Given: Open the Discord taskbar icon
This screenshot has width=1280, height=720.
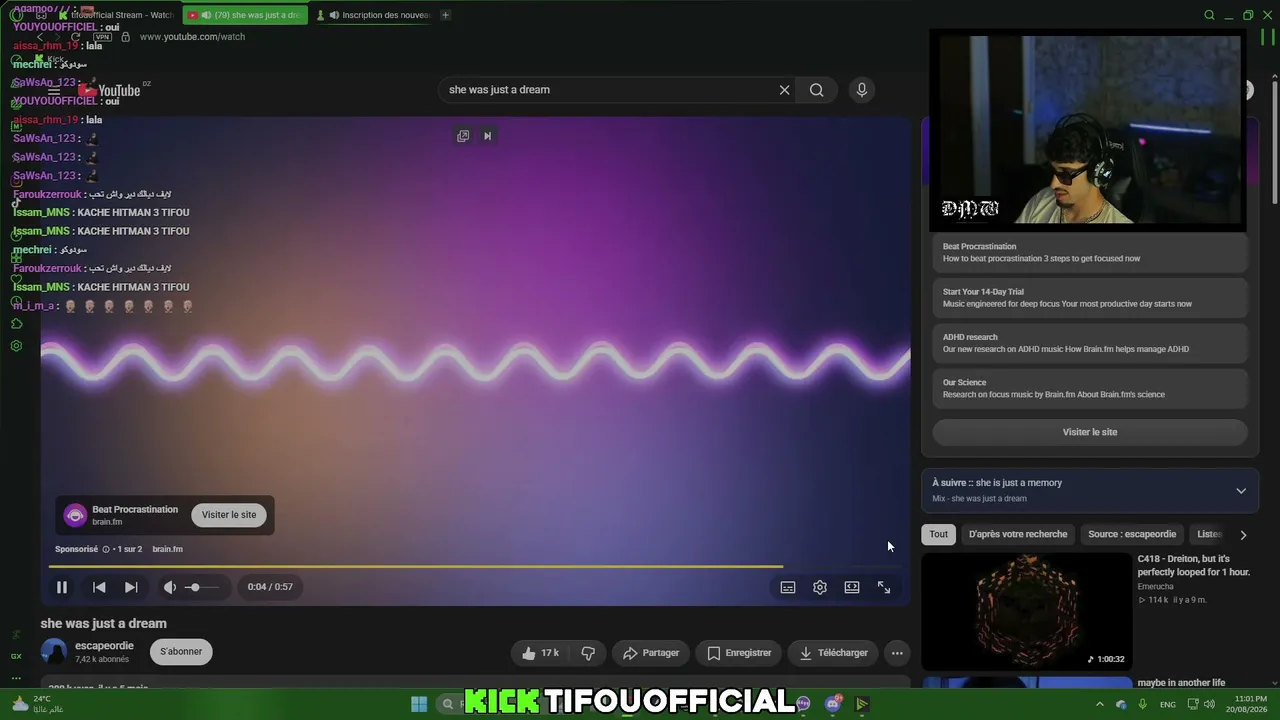Looking at the screenshot, I should tap(833, 704).
